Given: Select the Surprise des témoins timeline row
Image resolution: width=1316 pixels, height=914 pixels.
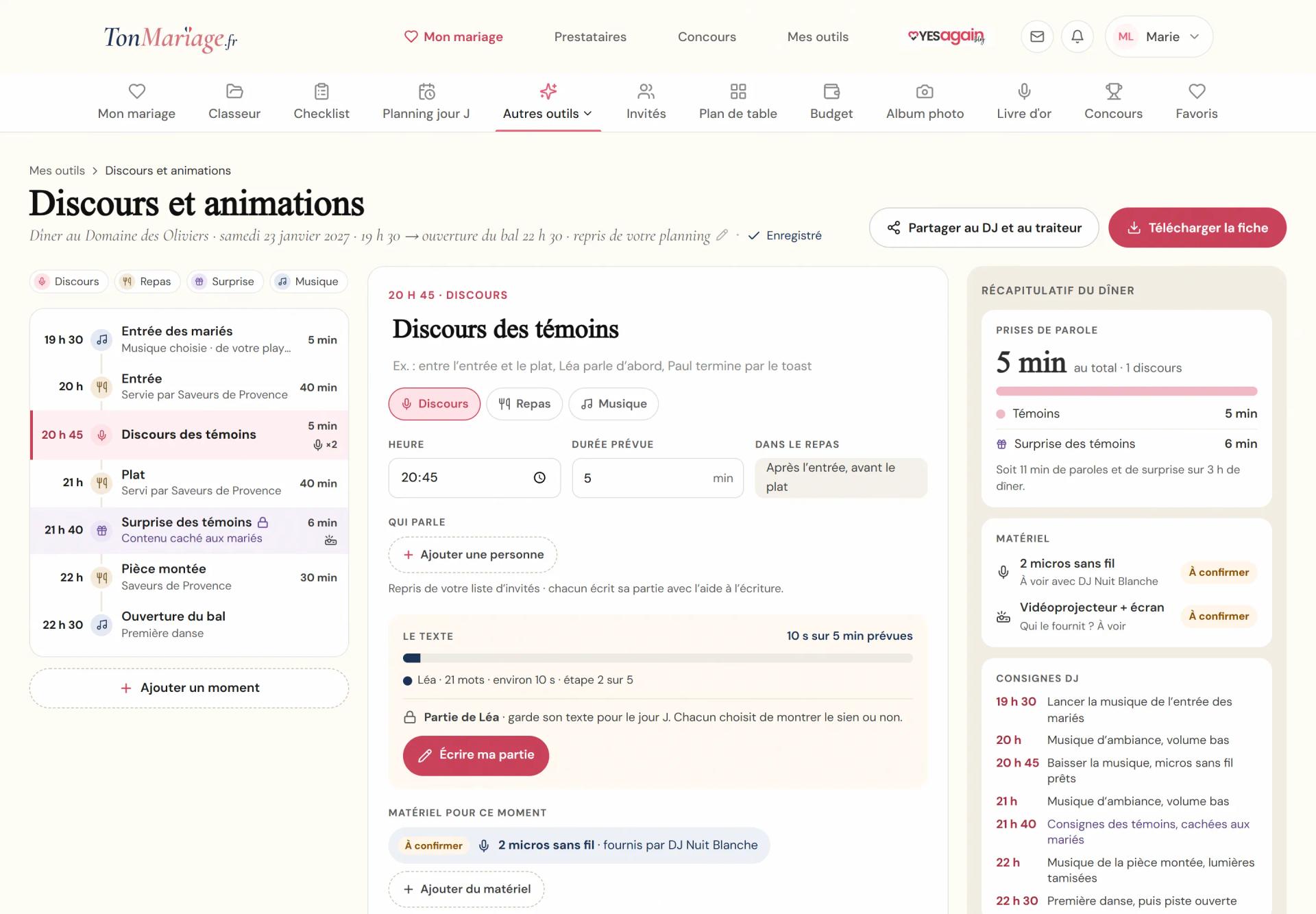Looking at the screenshot, I should coord(189,531).
